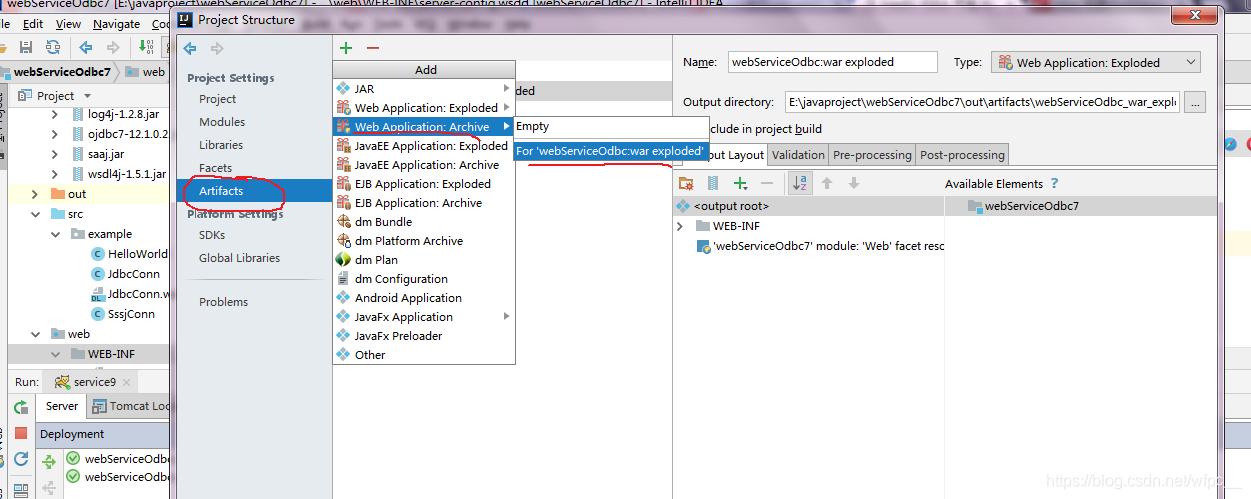Choose dm Bundle artifact type
1251x499 pixels.
coord(424,222)
